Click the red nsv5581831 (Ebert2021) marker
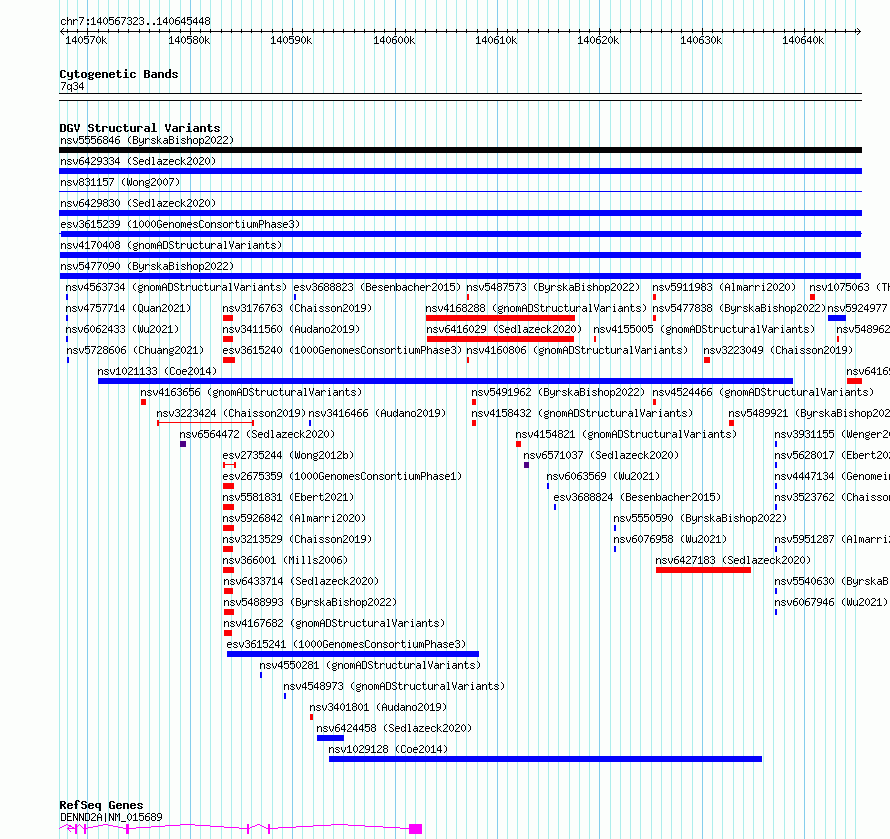Image resolution: width=890 pixels, height=839 pixels. pyautogui.click(x=229, y=507)
